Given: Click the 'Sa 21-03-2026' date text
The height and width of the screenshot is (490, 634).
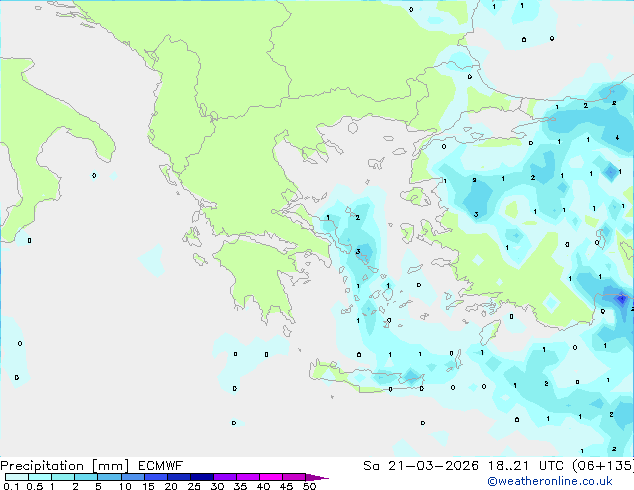Looking at the screenshot, I should tap(421, 466).
